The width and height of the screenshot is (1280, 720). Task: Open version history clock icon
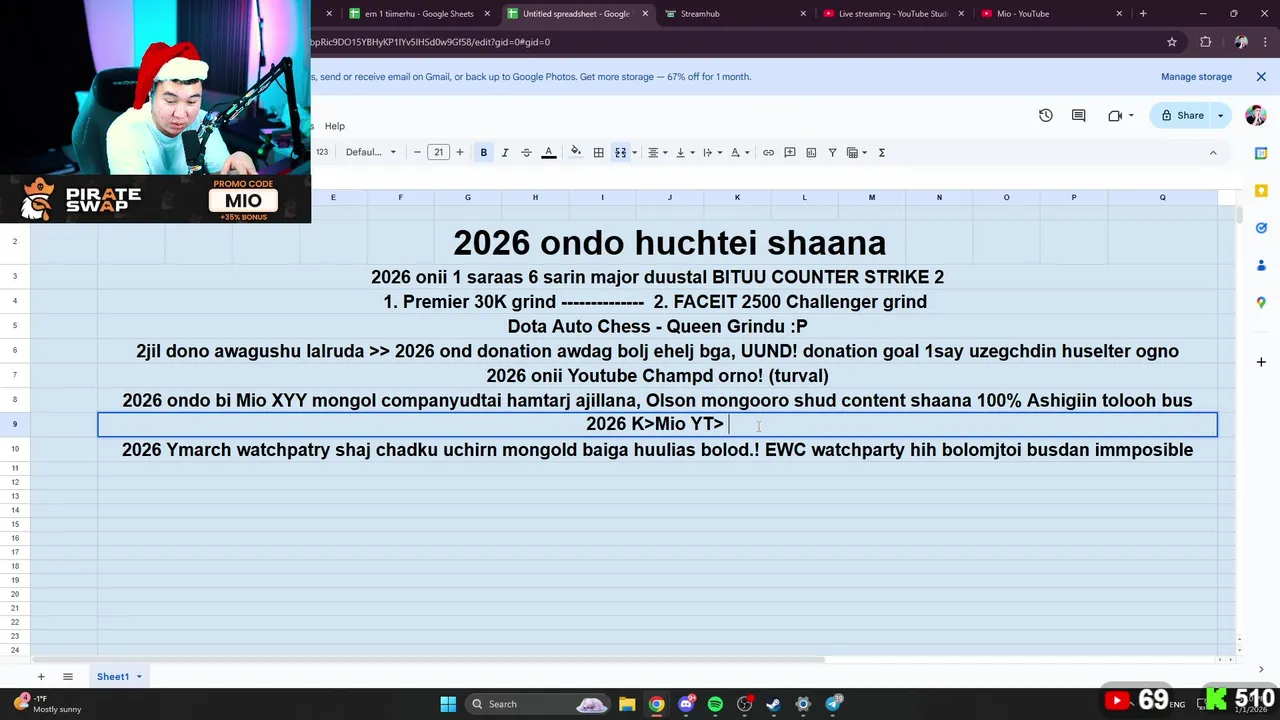pyautogui.click(x=1045, y=116)
